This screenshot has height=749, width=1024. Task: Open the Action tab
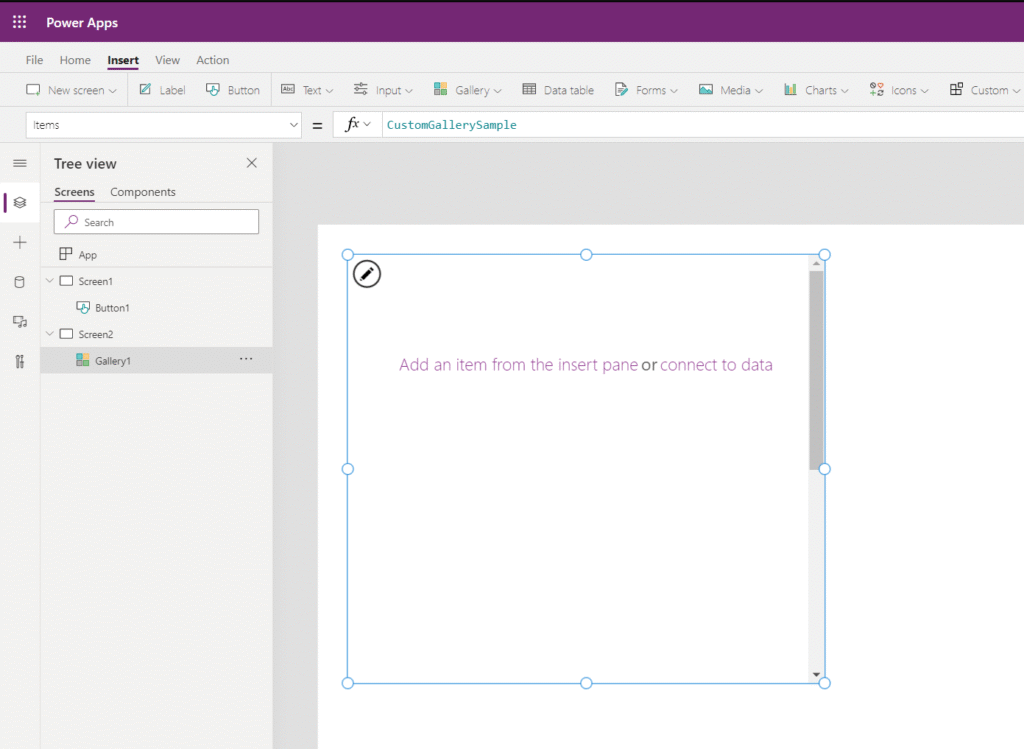[x=213, y=60]
